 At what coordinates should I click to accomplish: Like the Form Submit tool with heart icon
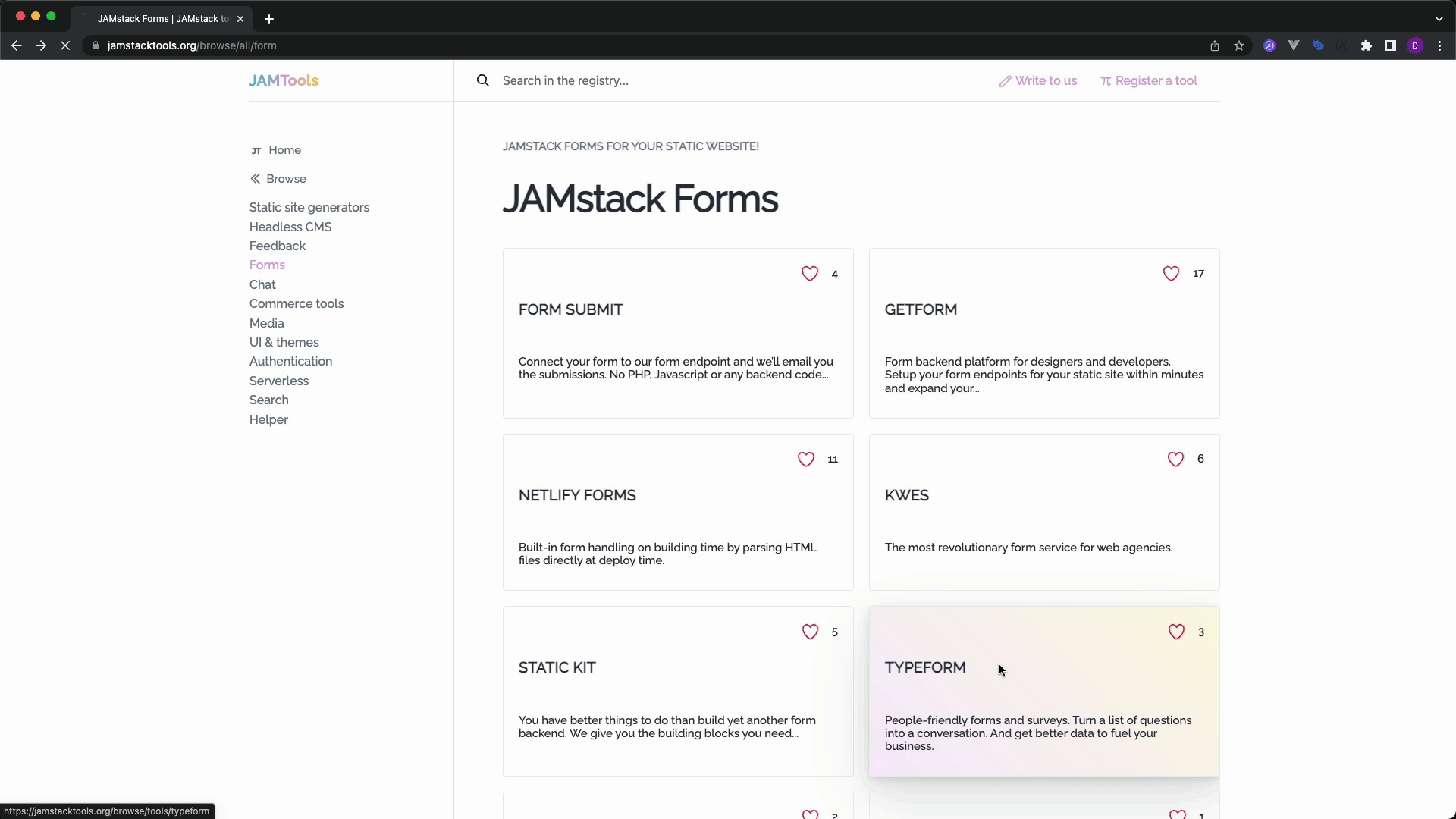pos(810,274)
